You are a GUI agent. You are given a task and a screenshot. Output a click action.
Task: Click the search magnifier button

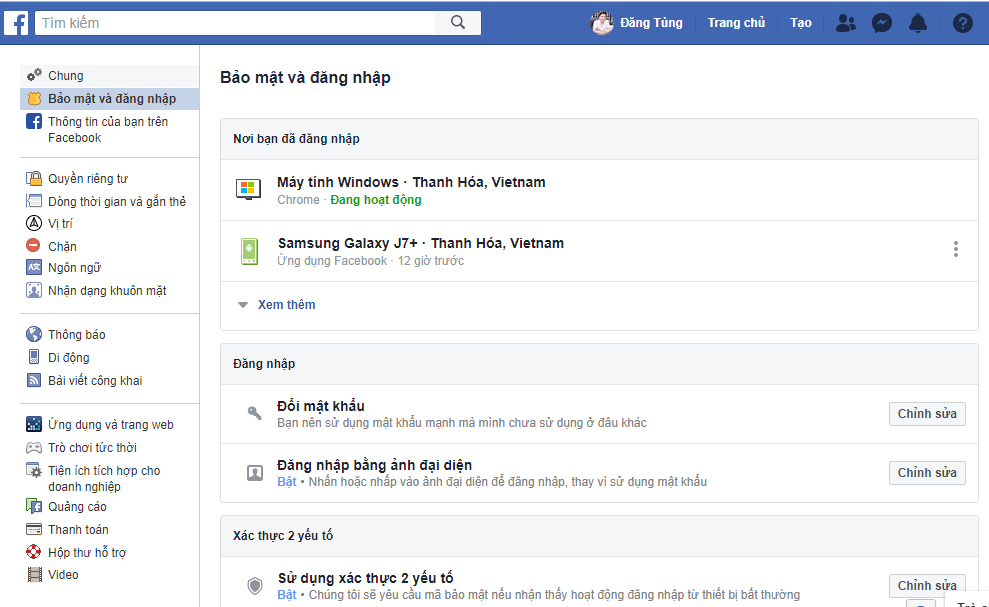pyautogui.click(x=458, y=23)
